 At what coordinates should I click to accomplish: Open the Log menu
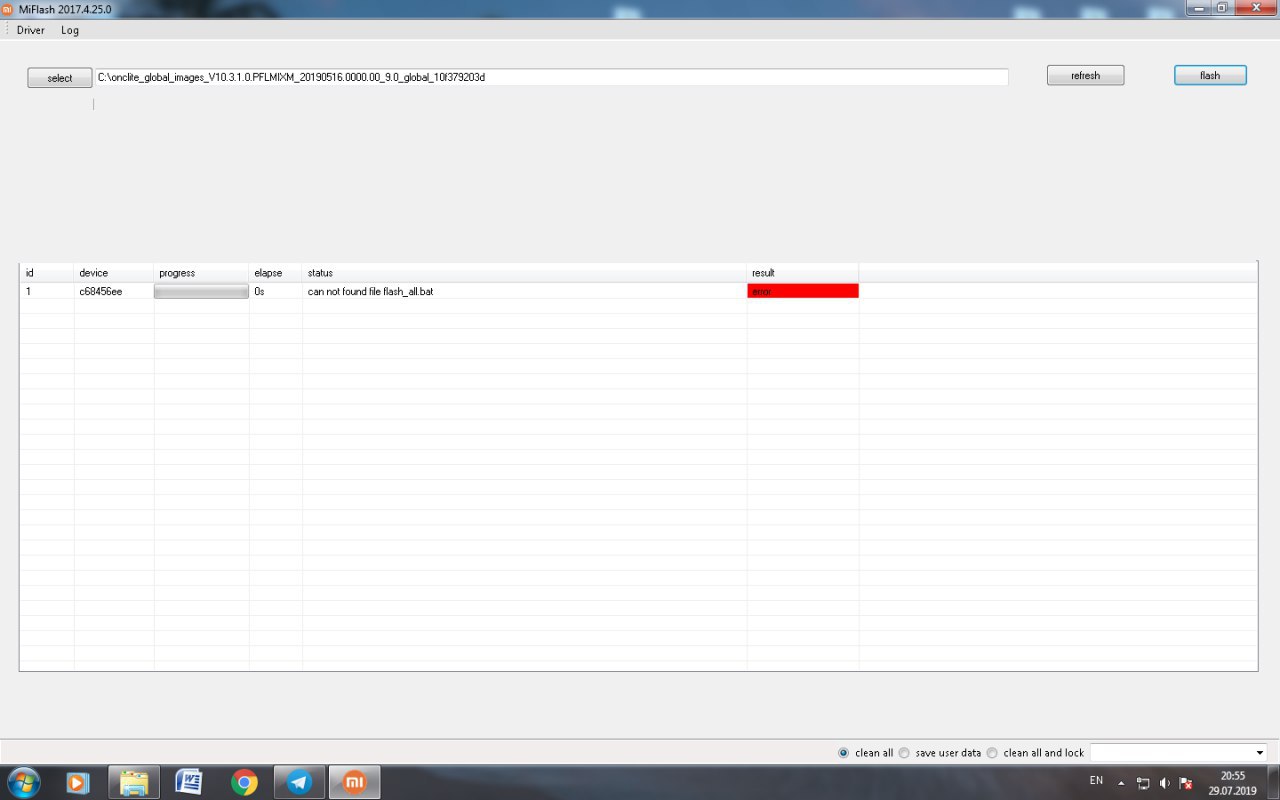point(70,30)
